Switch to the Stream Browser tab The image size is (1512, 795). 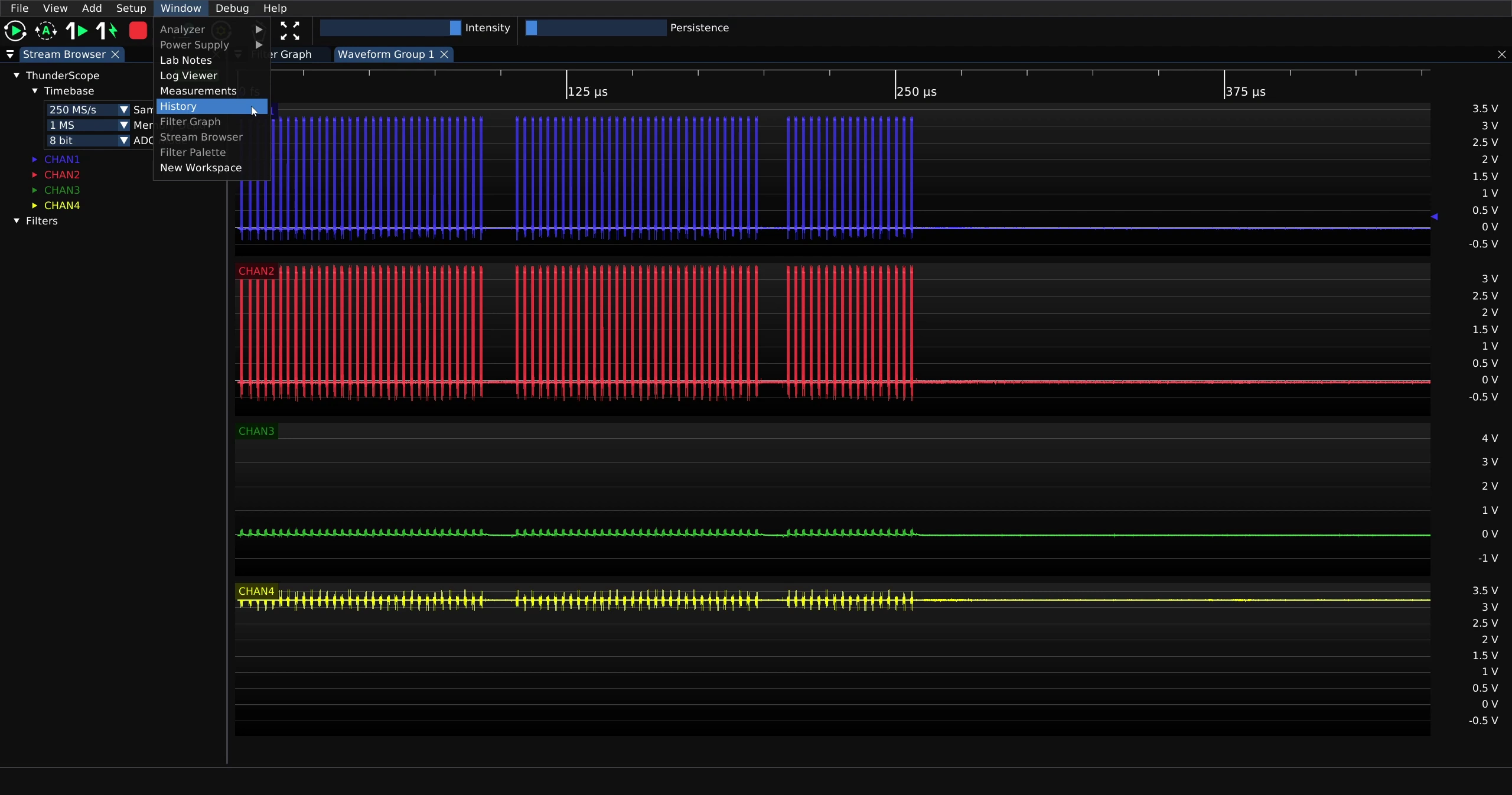pyautogui.click(x=64, y=54)
